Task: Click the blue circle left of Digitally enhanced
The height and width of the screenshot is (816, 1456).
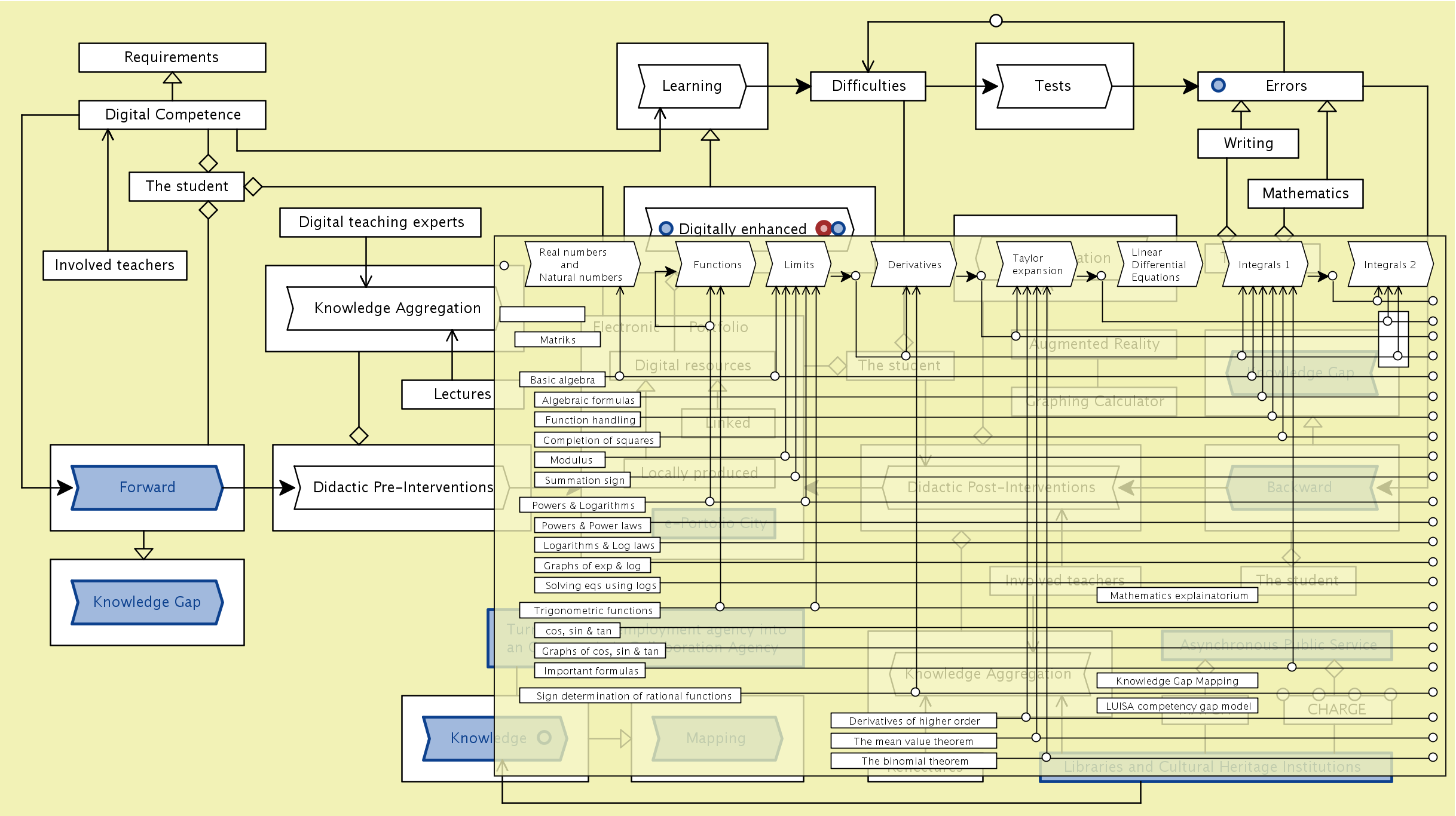Action: 666,228
